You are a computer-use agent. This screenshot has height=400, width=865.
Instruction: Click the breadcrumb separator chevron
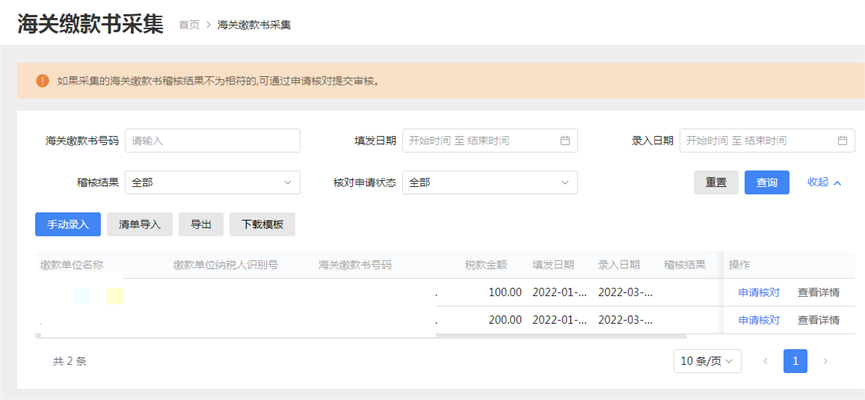click(209, 25)
